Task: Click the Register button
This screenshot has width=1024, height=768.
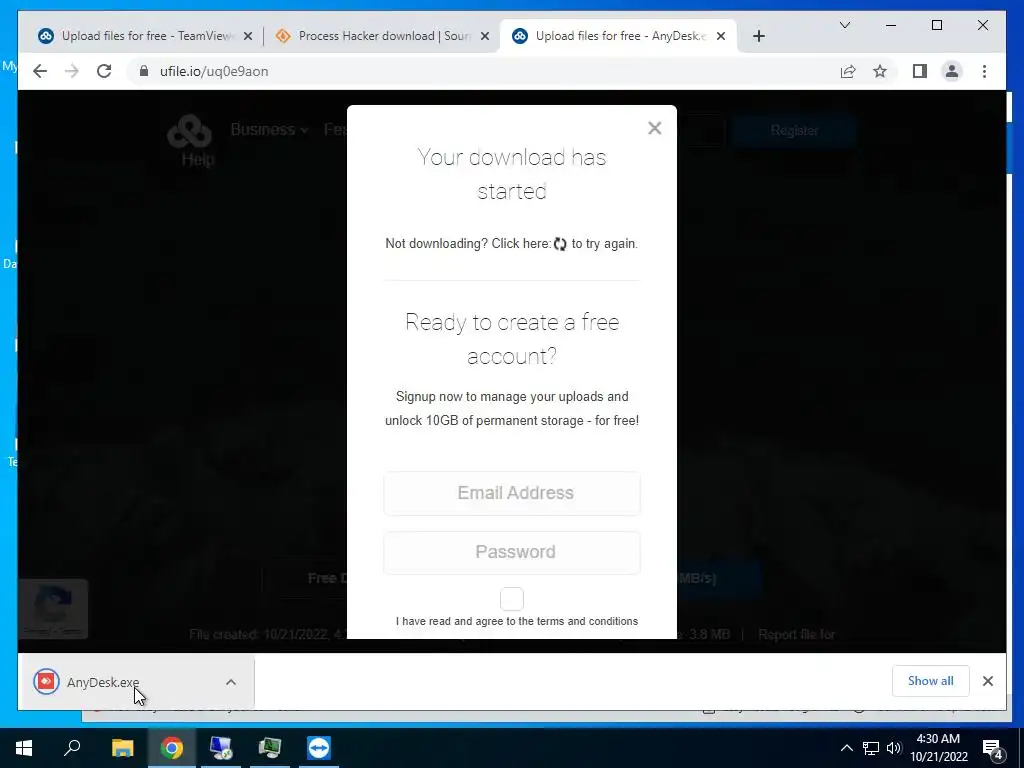Action: pyautogui.click(x=794, y=131)
